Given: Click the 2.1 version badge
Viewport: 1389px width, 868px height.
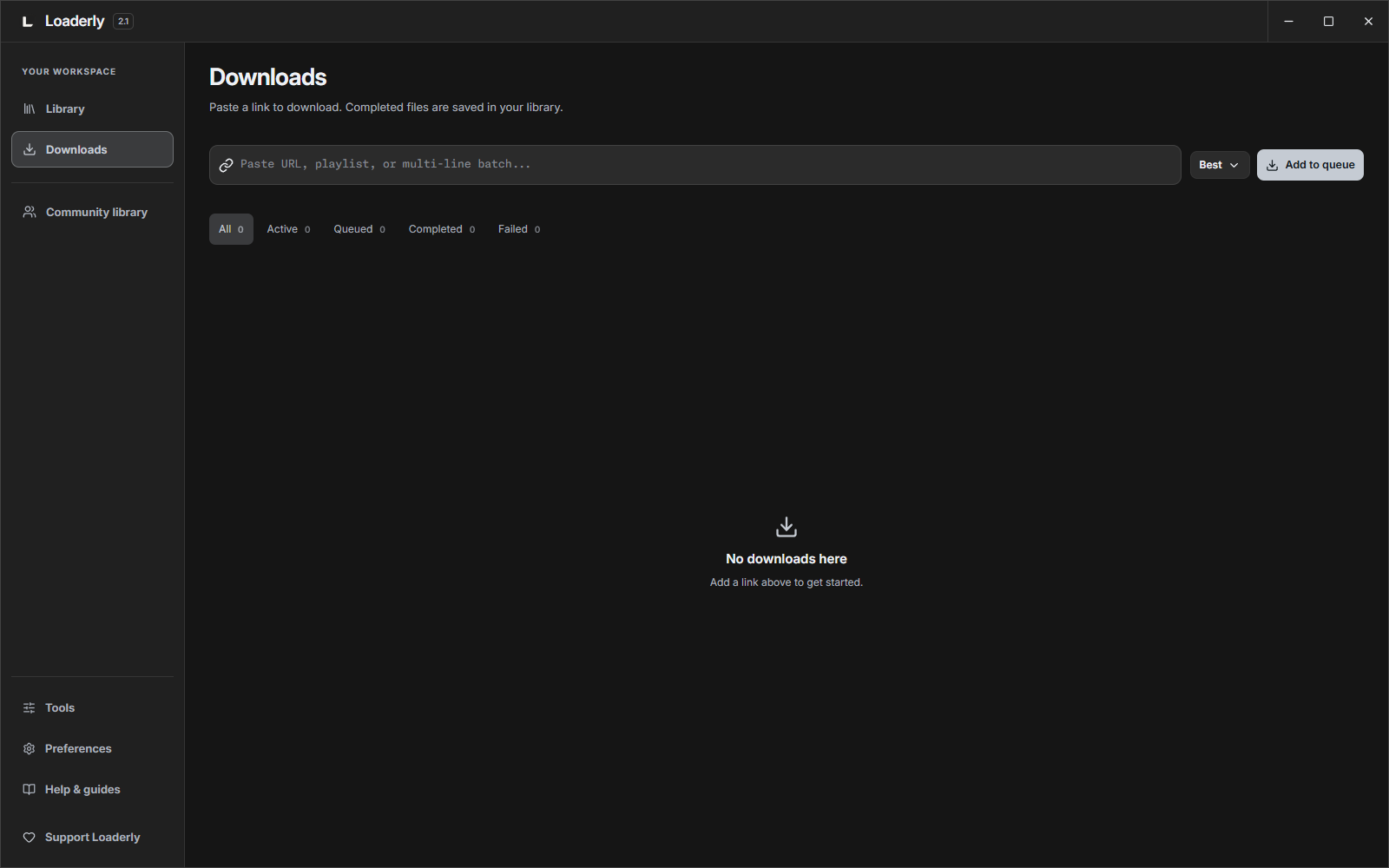Looking at the screenshot, I should point(123,21).
